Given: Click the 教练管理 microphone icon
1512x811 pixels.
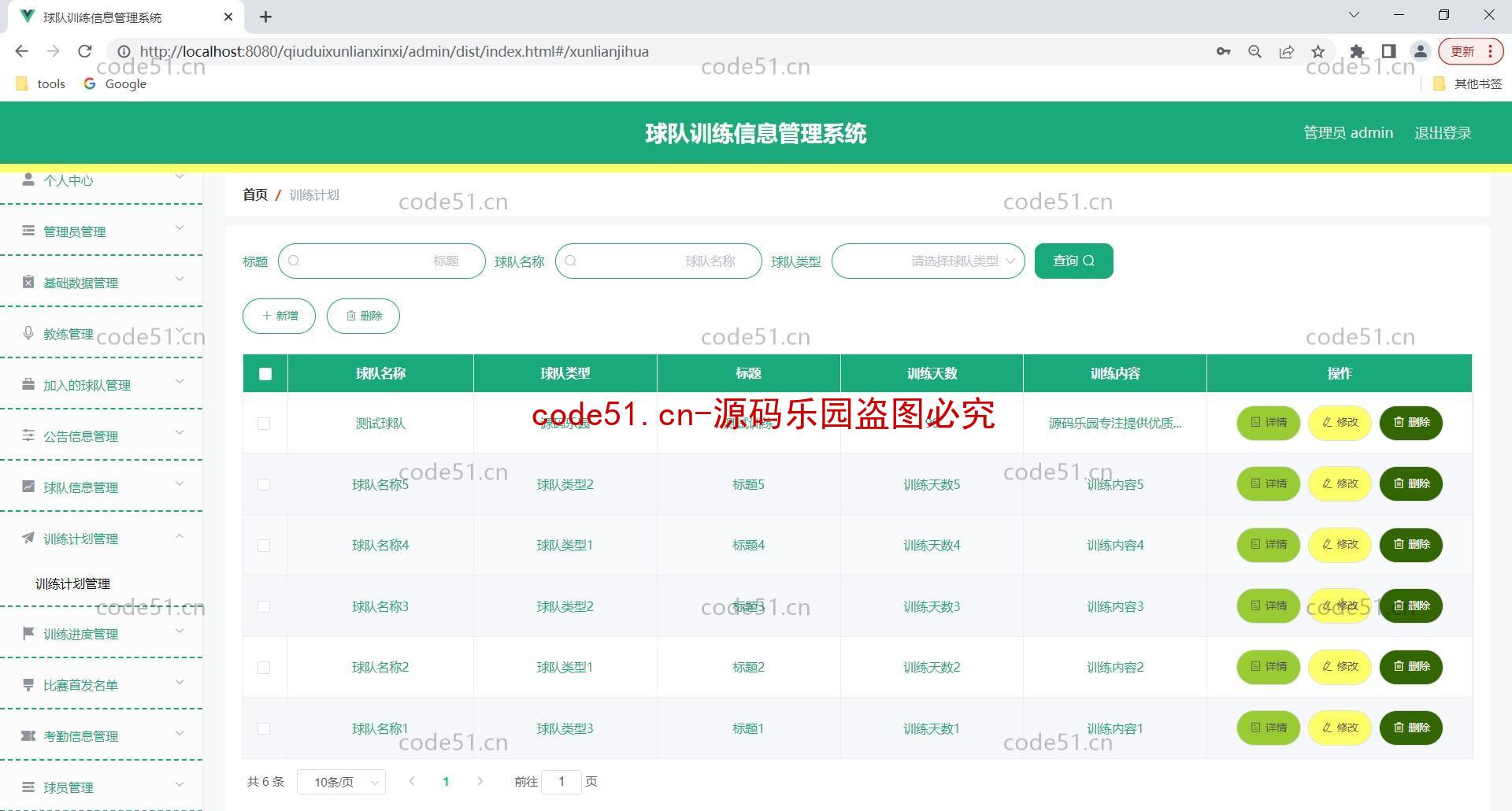Looking at the screenshot, I should pos(28,333).
